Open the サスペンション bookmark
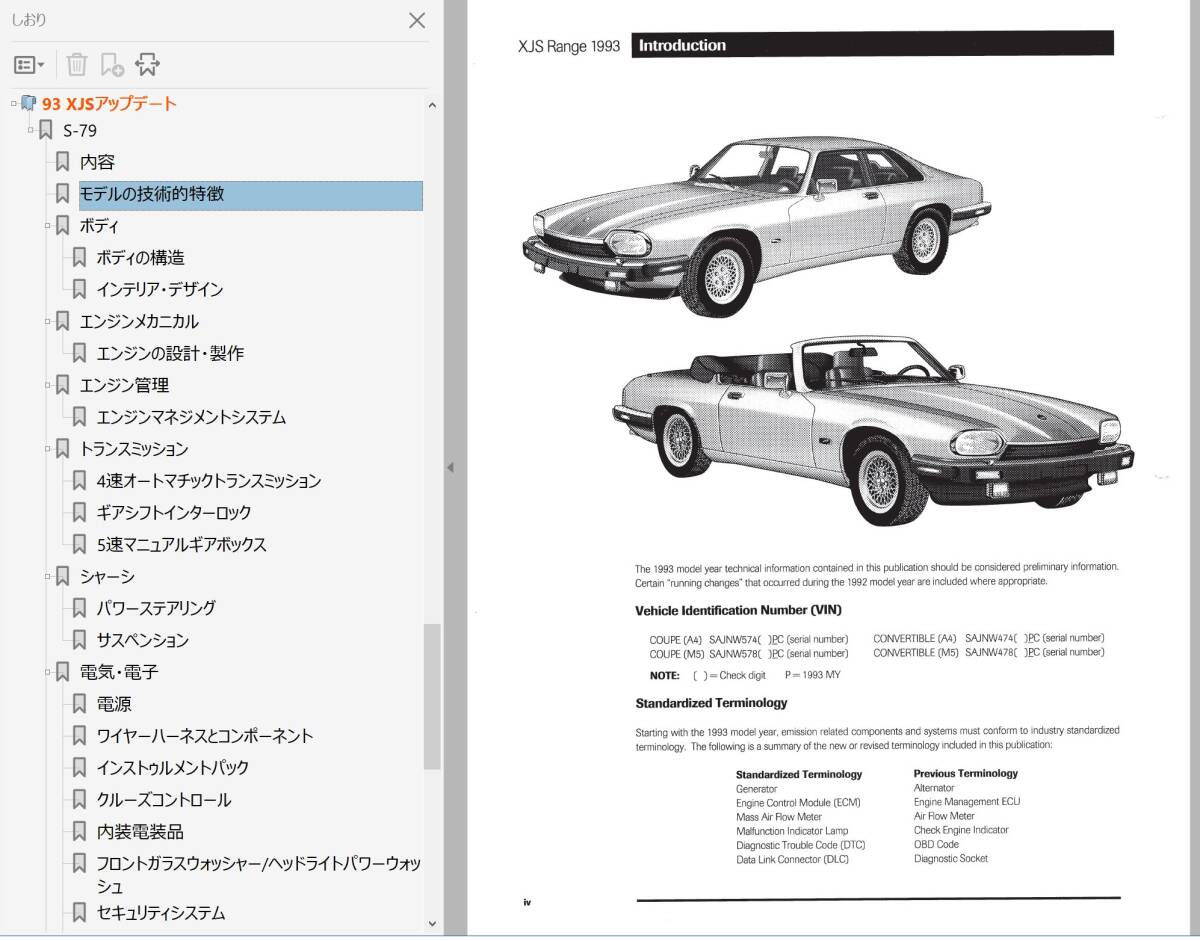This screenshot has width=1200, height=941. click(143, 640)
